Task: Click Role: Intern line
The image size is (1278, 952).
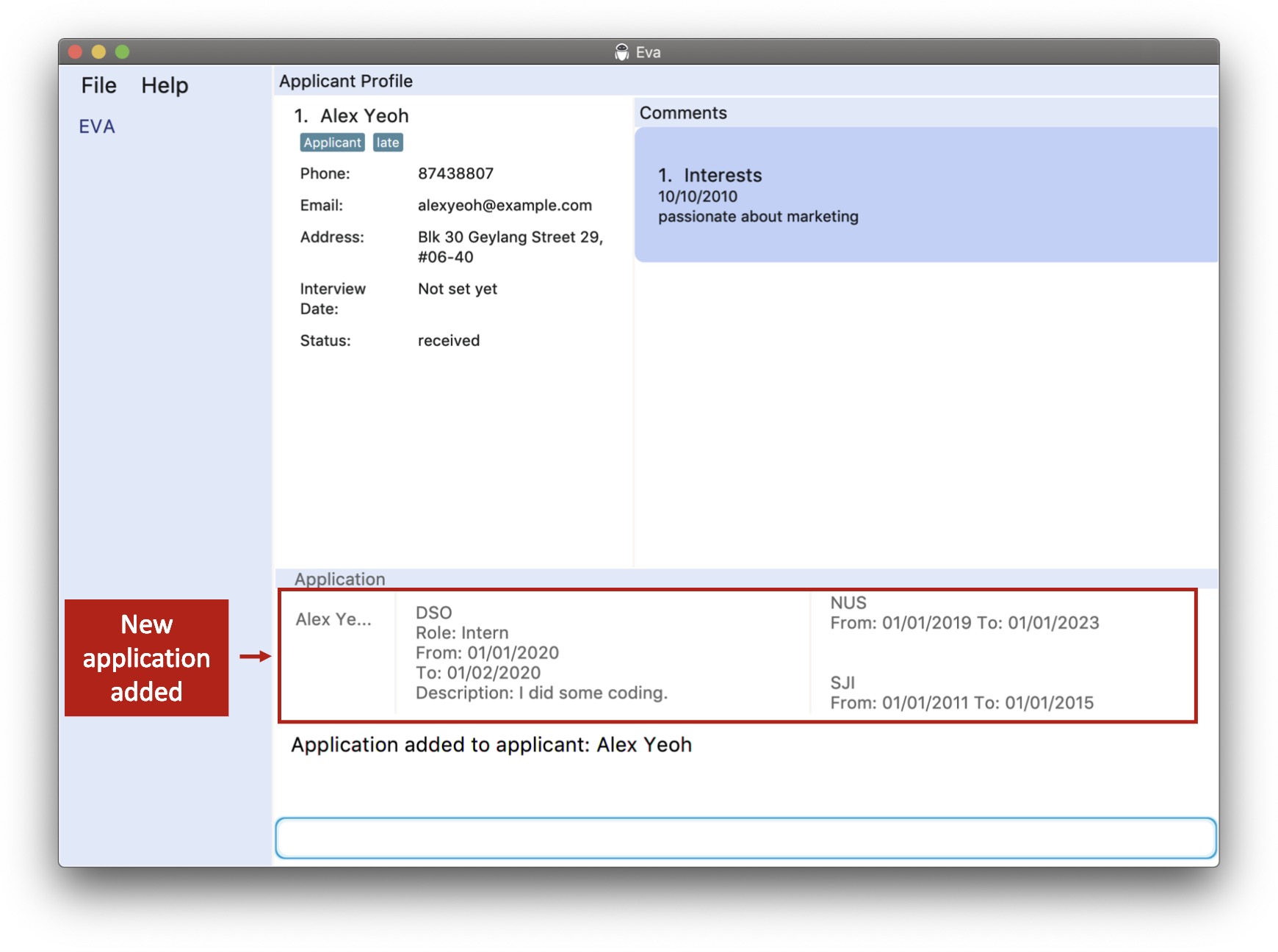Action: (462, 632)
